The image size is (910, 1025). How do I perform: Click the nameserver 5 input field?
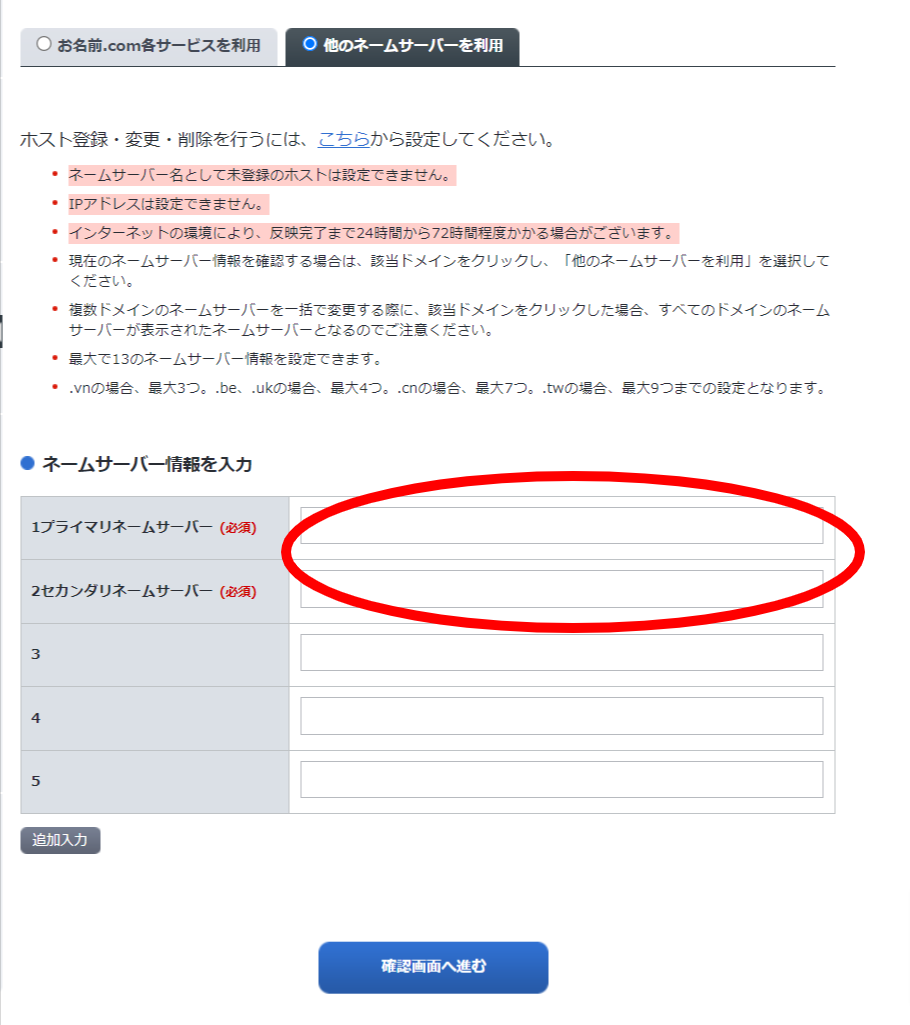click(x=562, y=779)
